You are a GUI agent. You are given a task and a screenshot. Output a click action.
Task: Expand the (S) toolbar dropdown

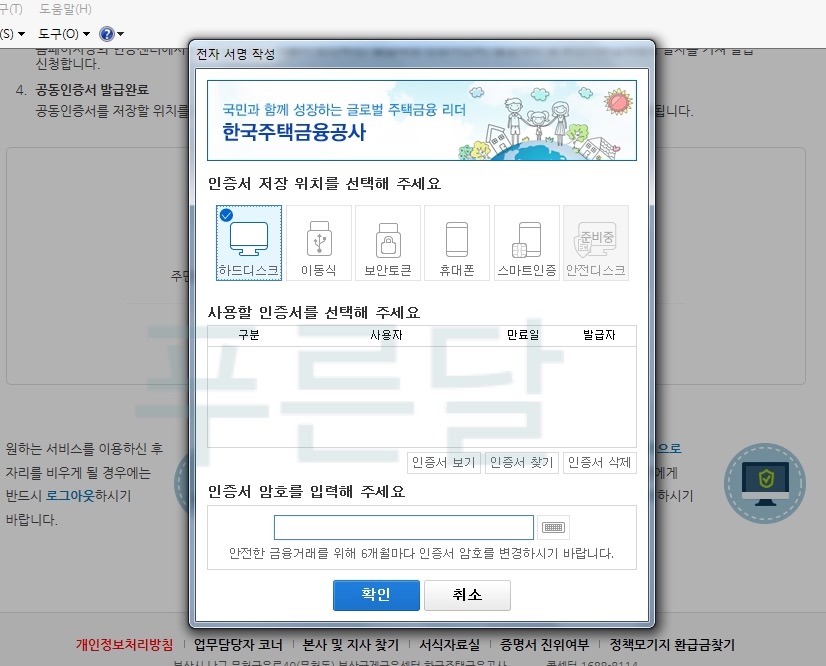coord(13,34)
